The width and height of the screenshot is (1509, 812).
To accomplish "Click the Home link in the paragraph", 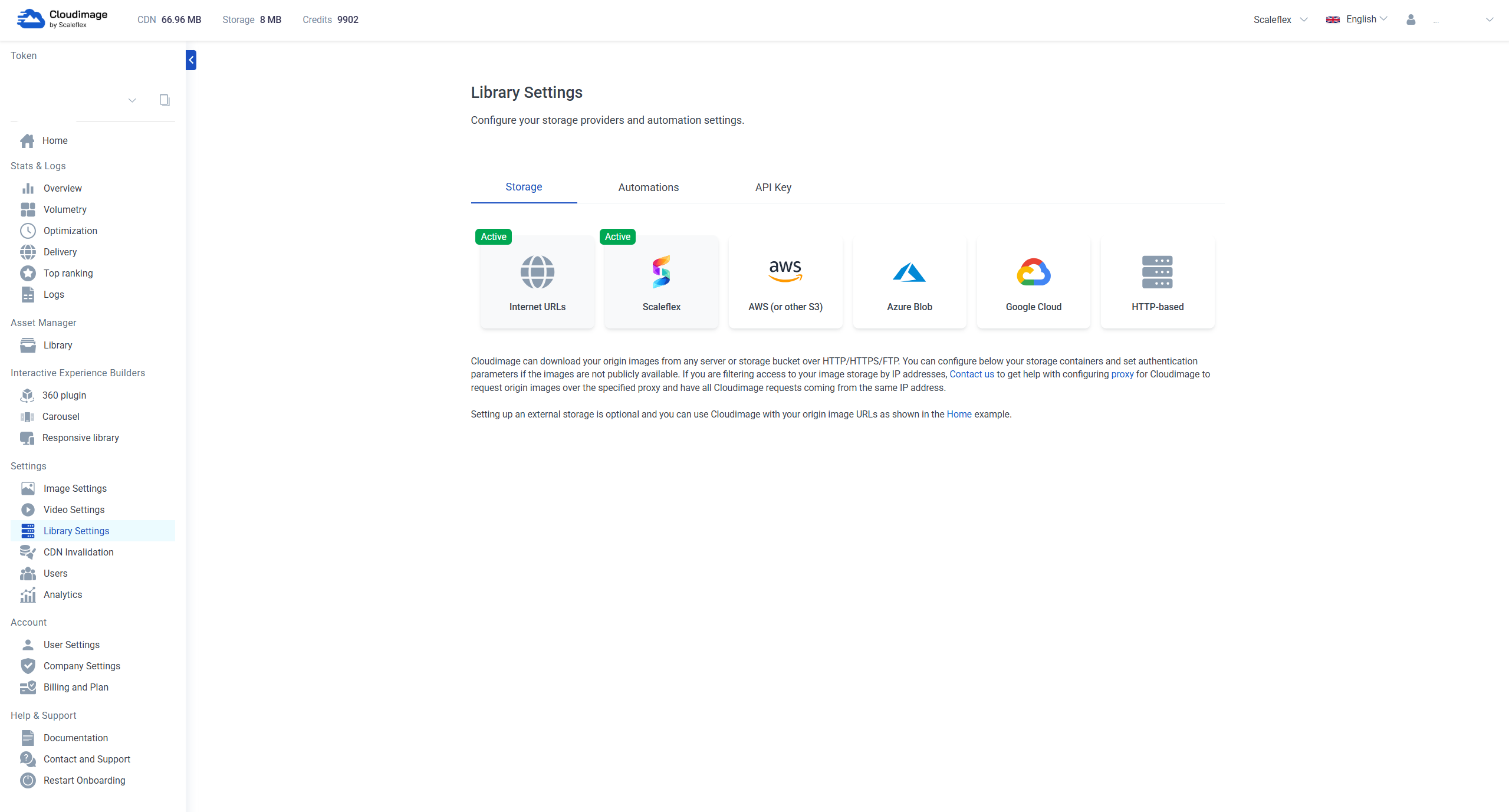I will click(958, 415).
